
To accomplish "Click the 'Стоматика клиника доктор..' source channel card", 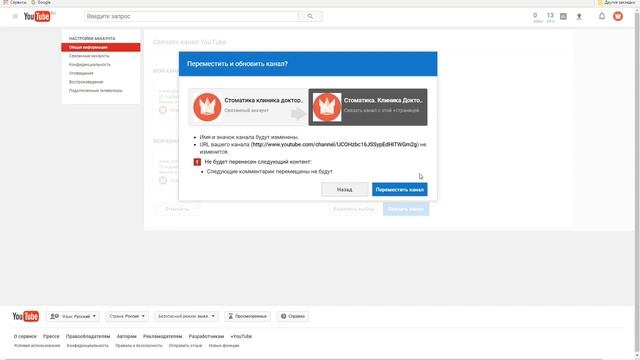I will click(248, 107).
